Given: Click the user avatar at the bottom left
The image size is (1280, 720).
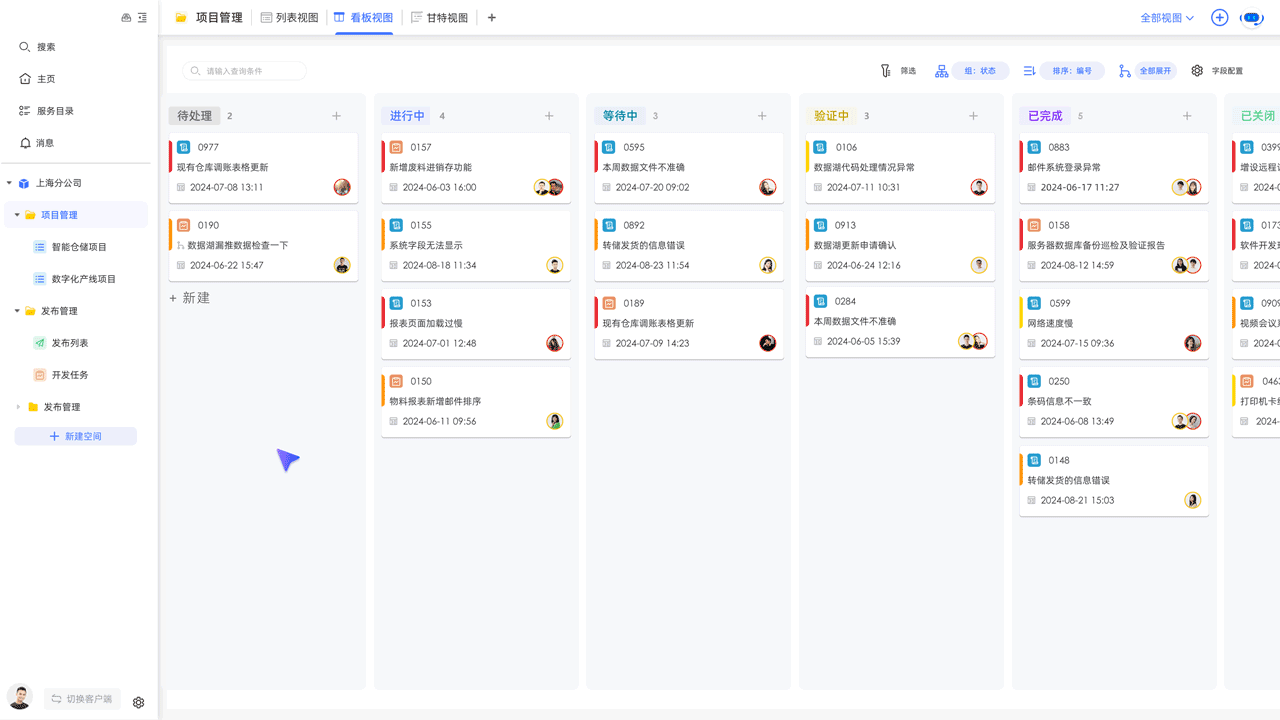Looking at the screenshot, I should point(19,696).
